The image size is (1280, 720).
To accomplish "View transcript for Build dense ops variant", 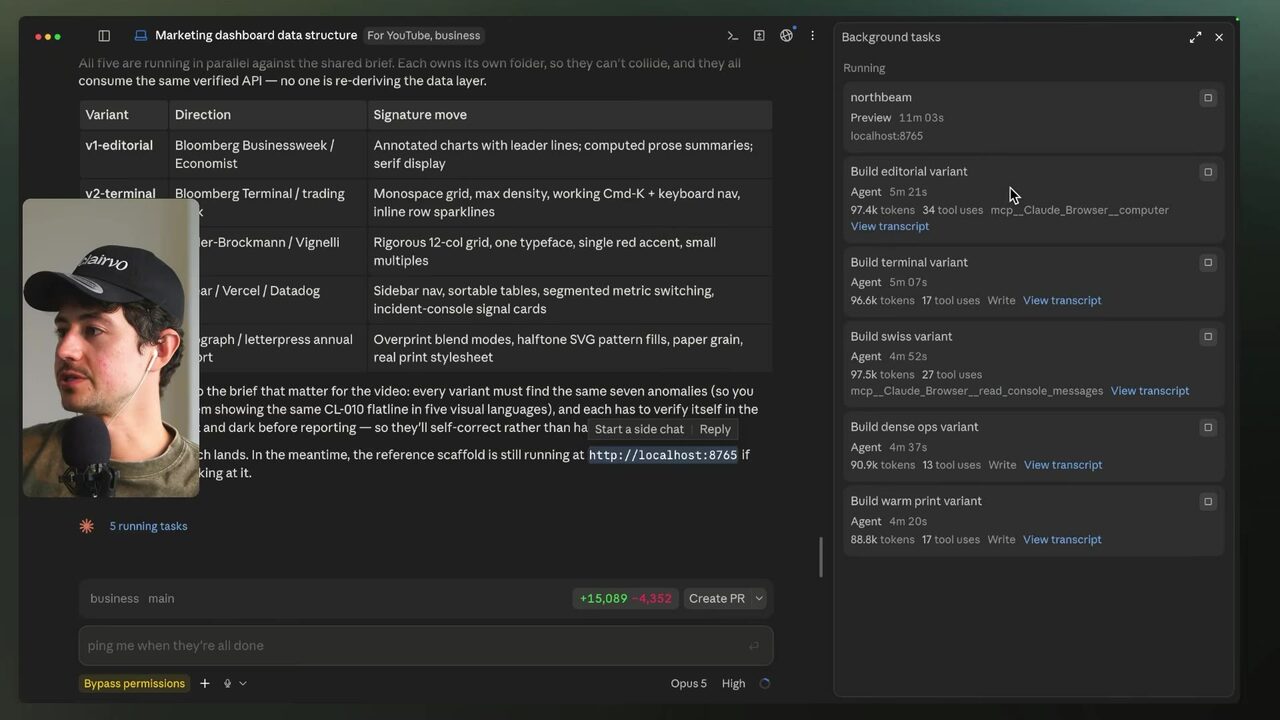I will [1063, 465].
